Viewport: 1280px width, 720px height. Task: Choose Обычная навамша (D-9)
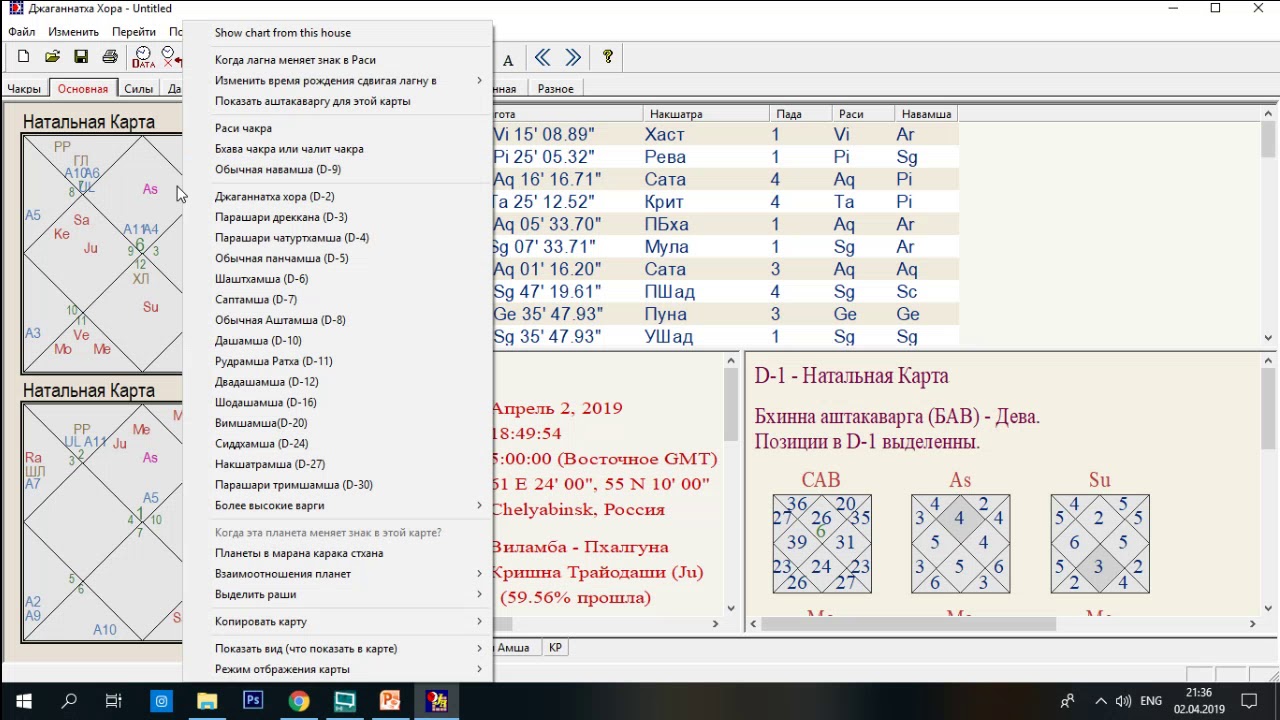338,169
